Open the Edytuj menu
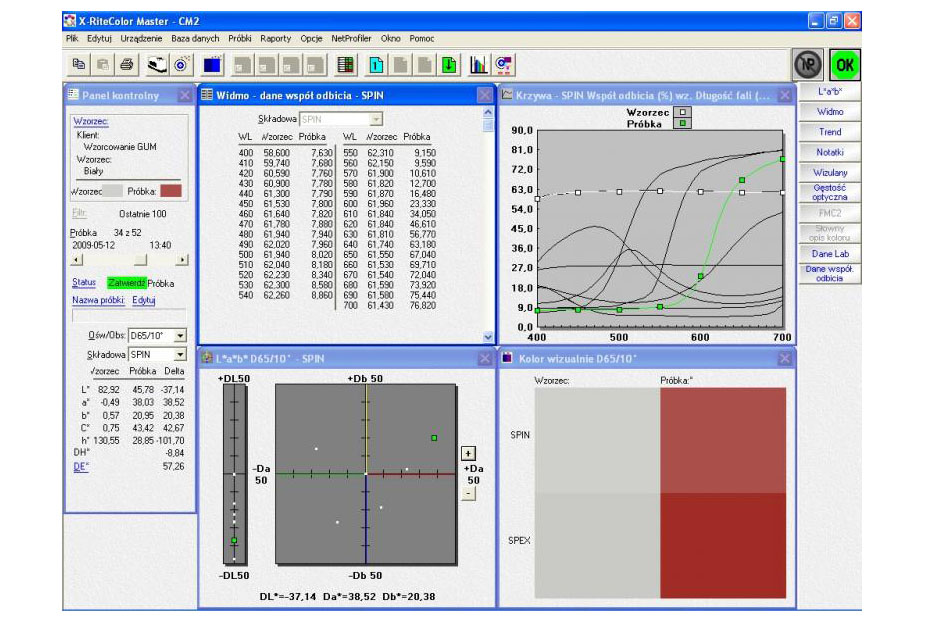The width and height of the screenshot is (930, 620). pos(99,39)
